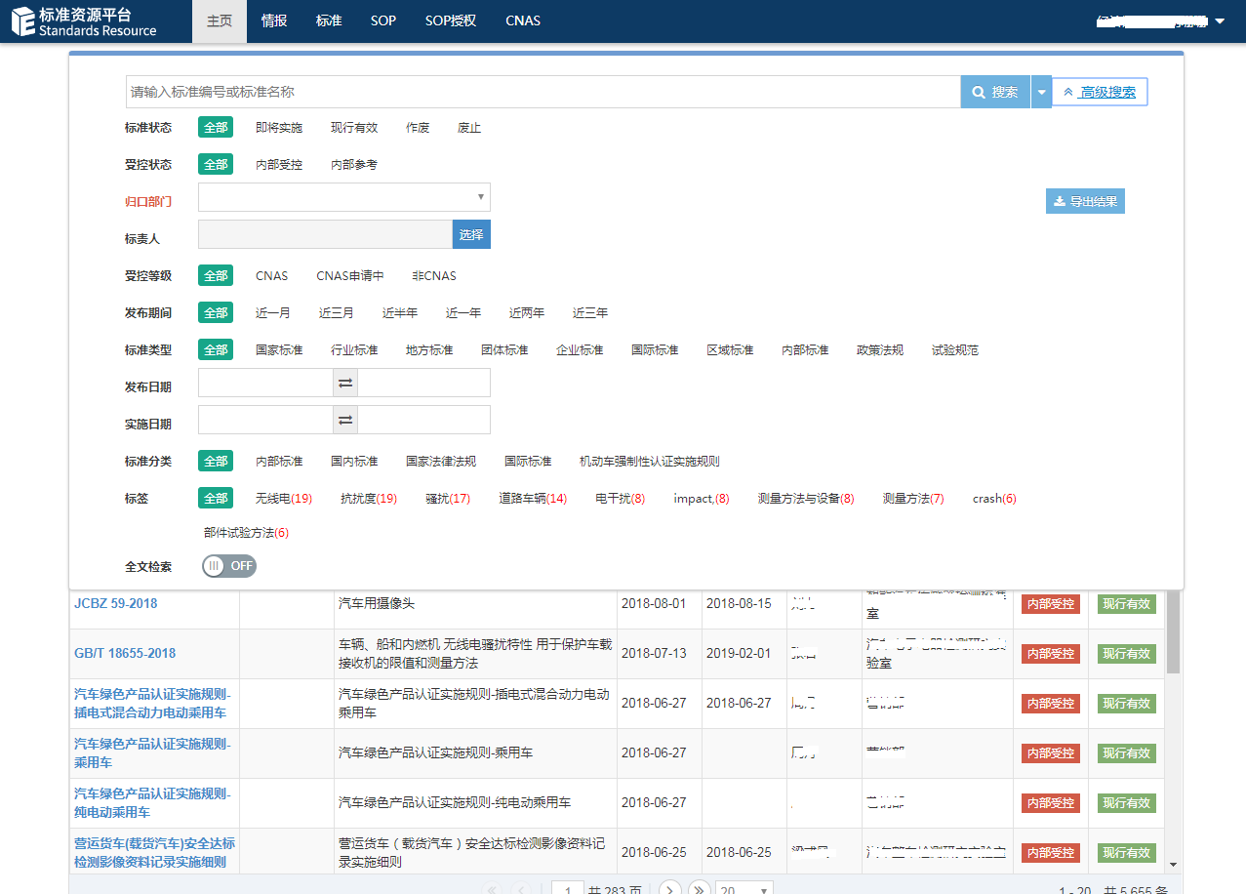Filter publish period to 近一月

pos(273,312)
